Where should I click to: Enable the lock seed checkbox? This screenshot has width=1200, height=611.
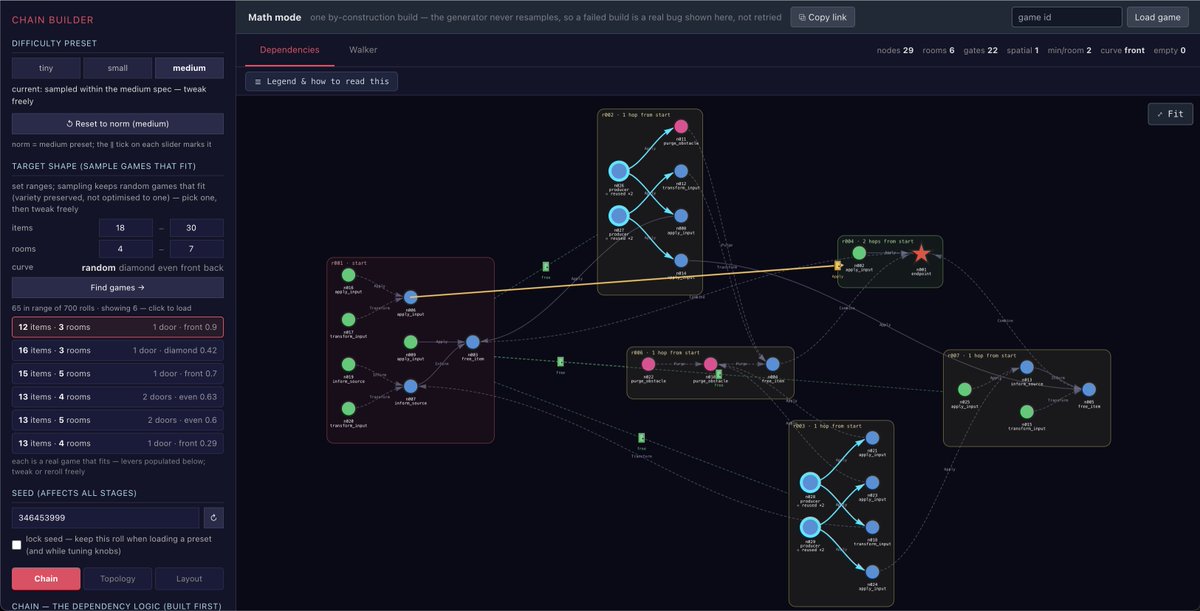(17, 545)
